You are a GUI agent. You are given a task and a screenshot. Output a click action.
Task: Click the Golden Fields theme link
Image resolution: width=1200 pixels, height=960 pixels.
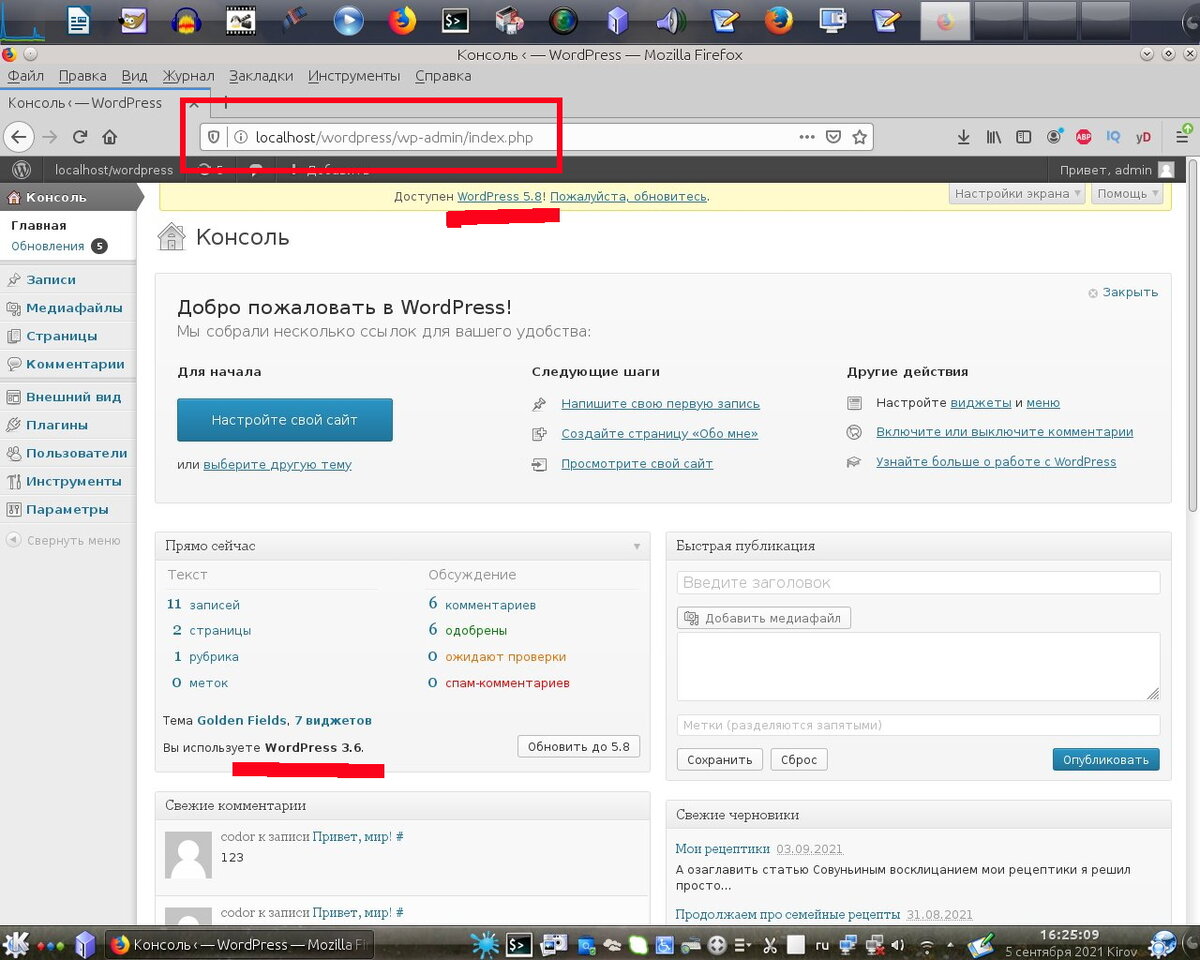242,720
